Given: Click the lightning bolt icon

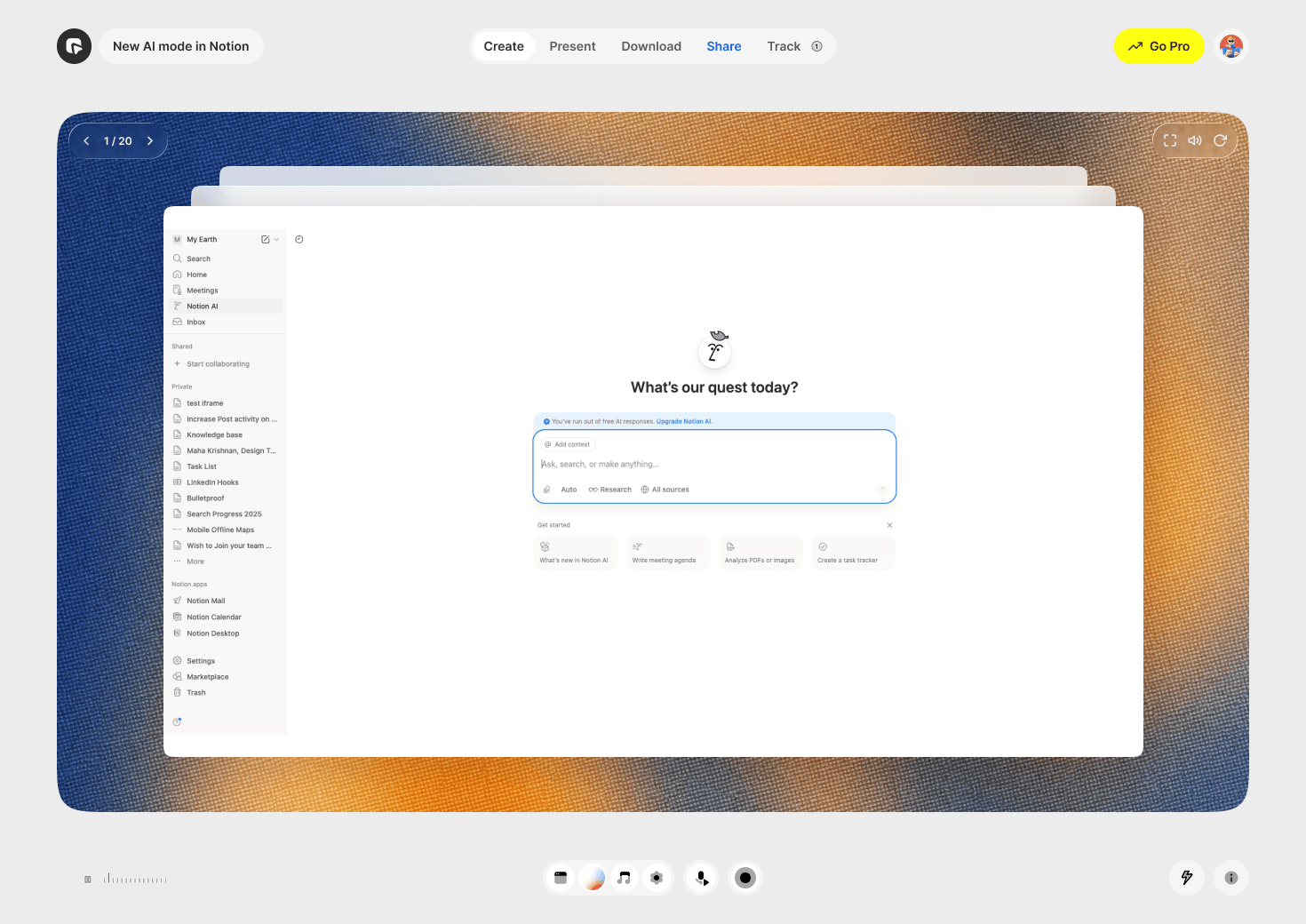Looking at the screenshot, I should [x=1187, y=878].
